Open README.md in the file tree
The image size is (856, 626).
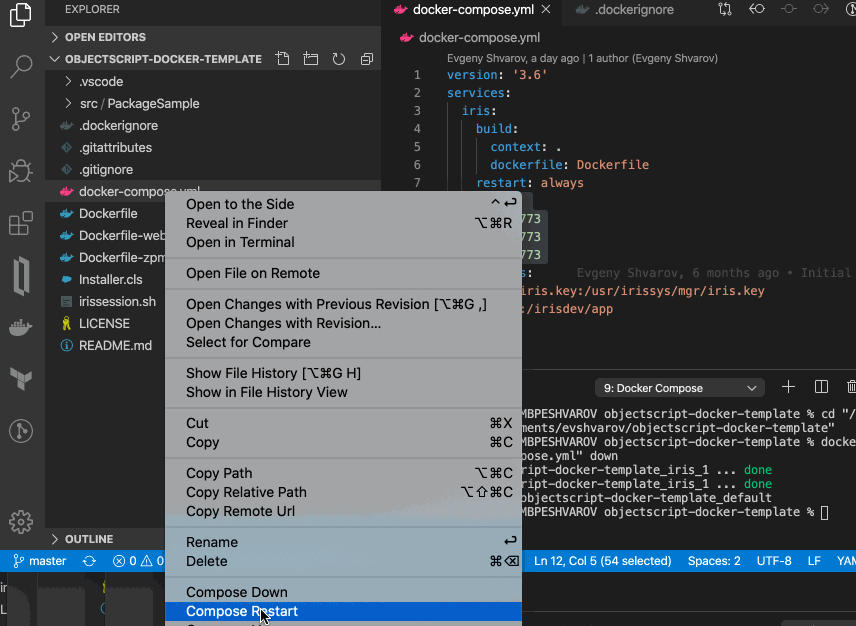[115, 345]
